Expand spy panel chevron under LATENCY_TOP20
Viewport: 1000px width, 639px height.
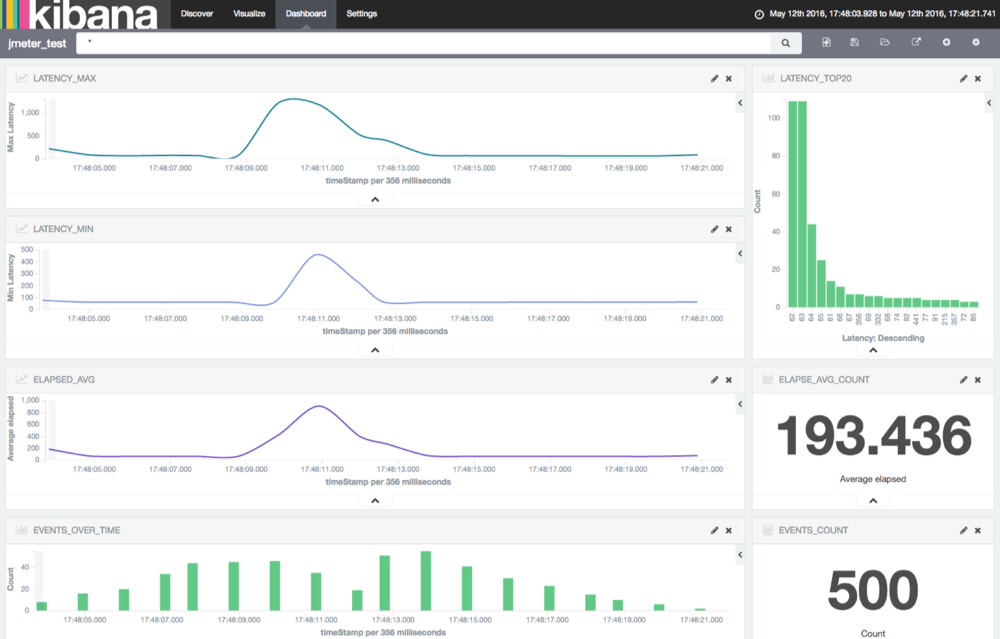pos(873,350)
